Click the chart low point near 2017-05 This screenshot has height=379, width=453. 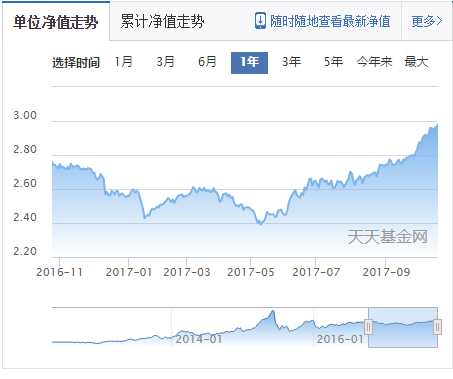coord(261,224)
